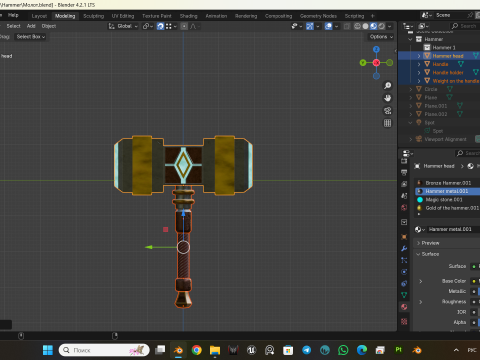Screen dimensions: 480x360
Task: Switch to UV Editing workspace tab
Action: [123, 16]
